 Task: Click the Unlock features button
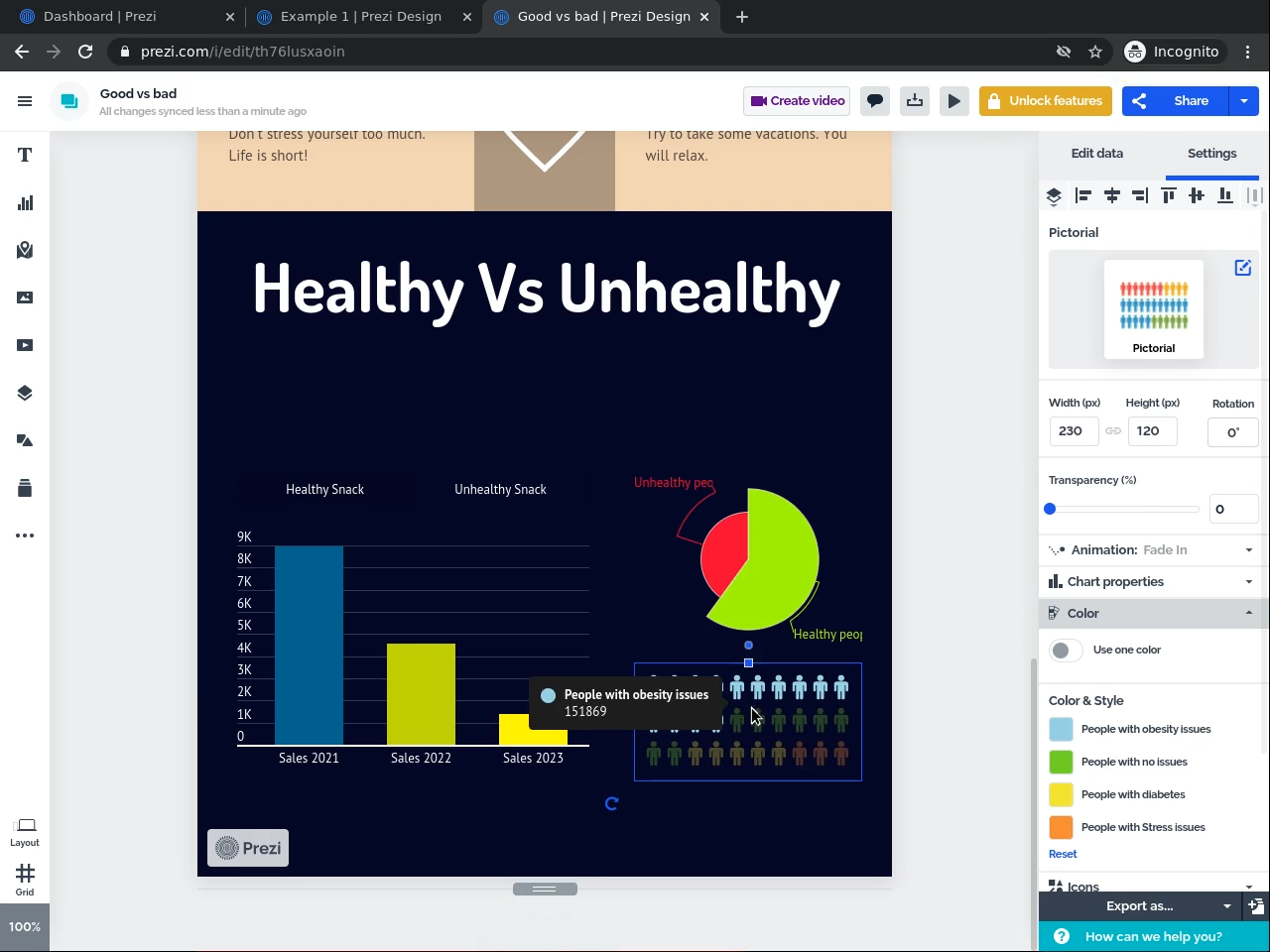click(1046, 100)
